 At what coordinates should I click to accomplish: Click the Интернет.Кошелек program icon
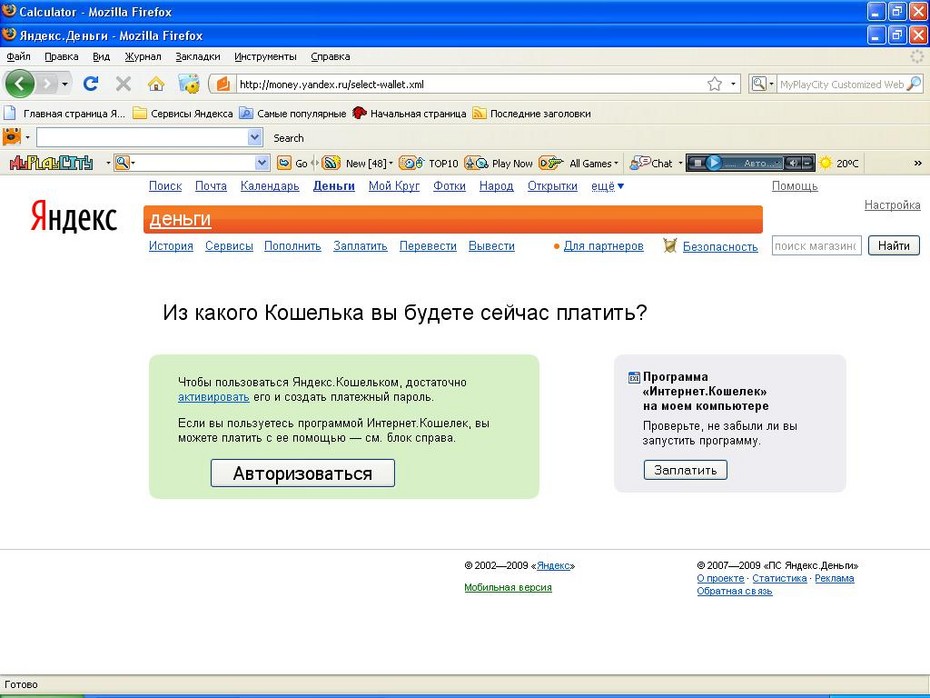pos(634,378)
